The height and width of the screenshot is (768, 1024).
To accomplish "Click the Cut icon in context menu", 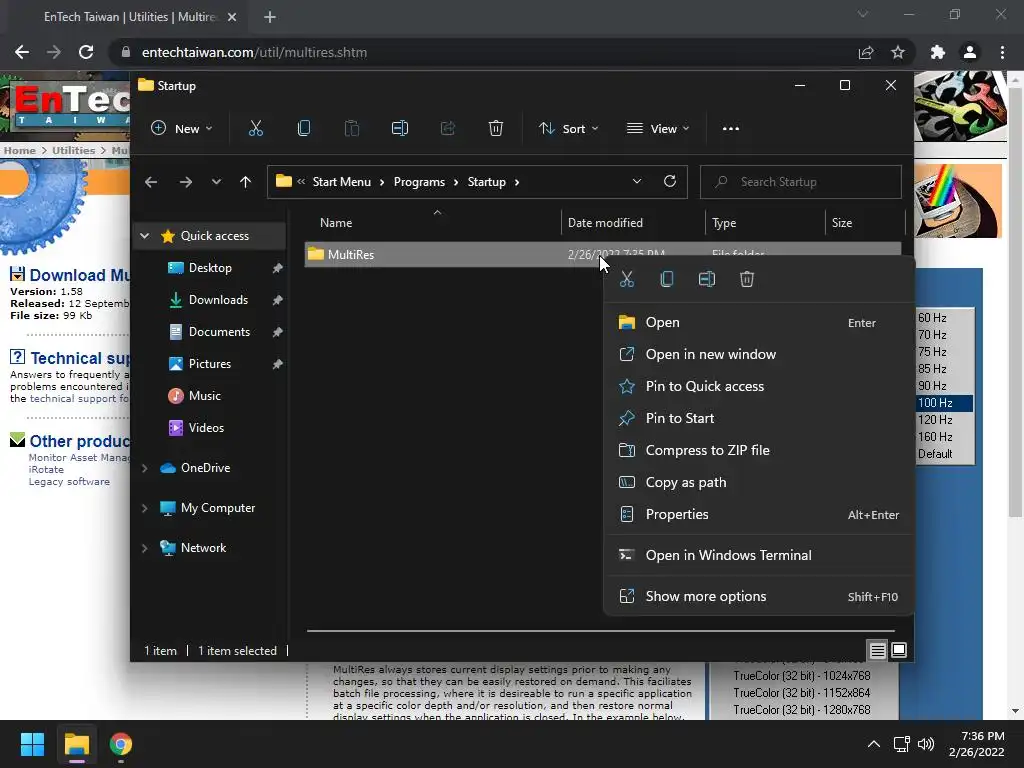I will 627,280.
